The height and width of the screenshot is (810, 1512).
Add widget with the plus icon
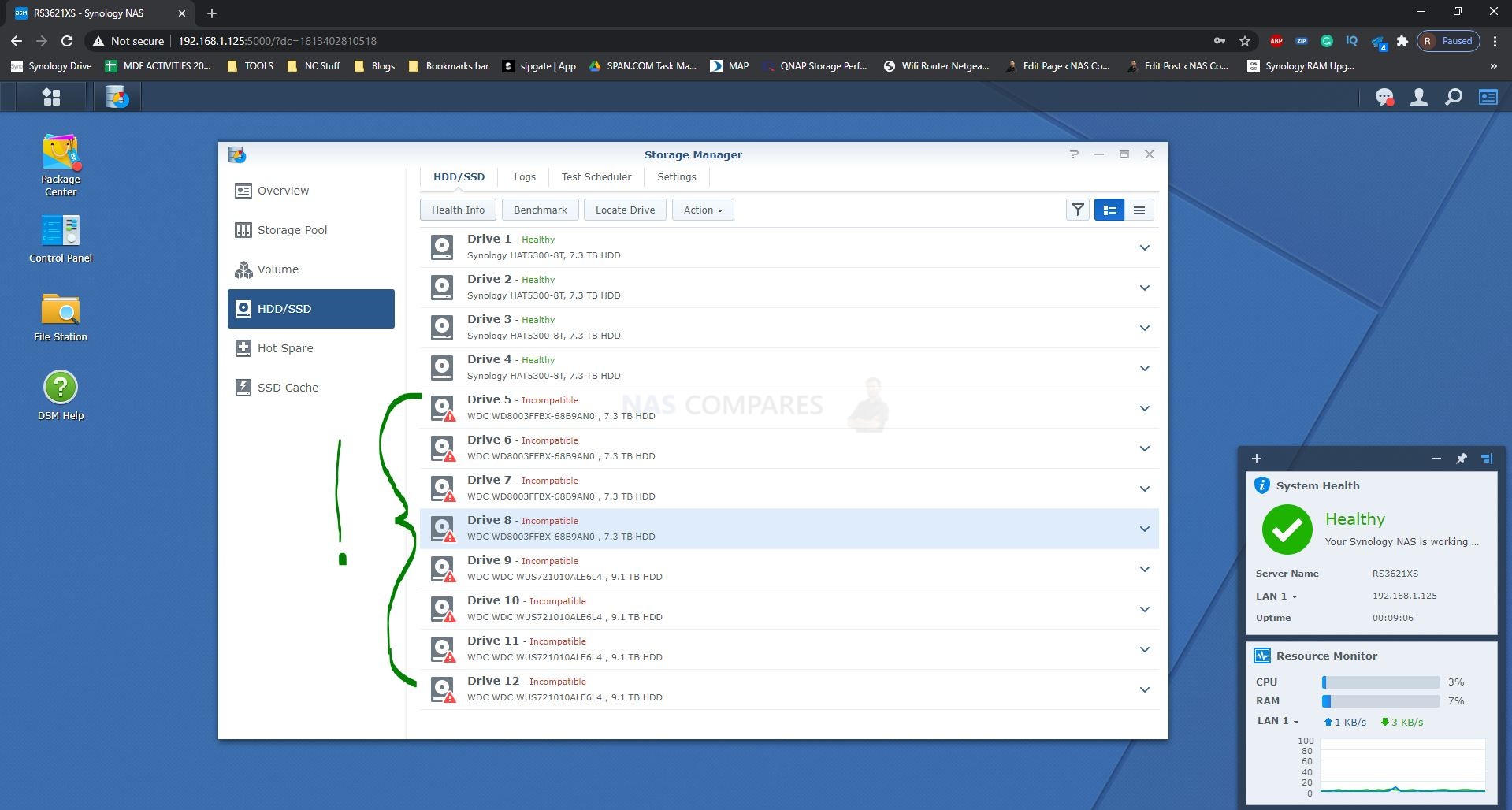(x=1257, y=459)
